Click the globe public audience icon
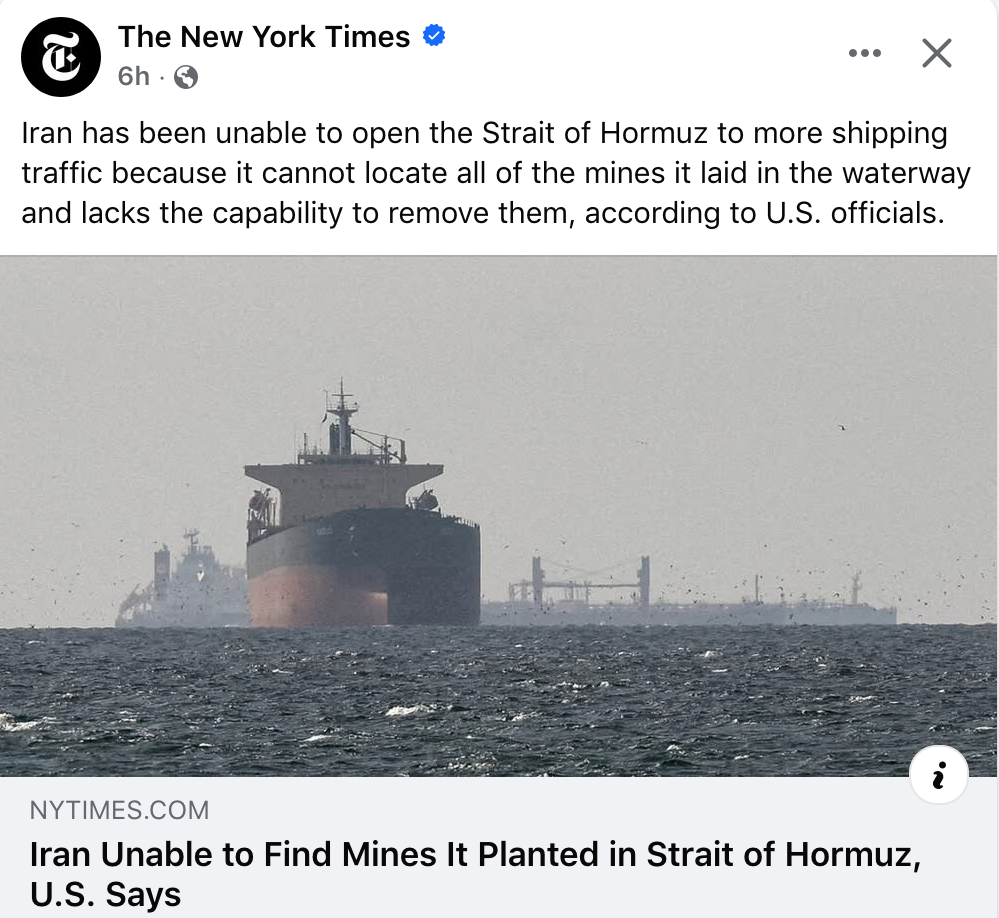Screen dimensions: 999x918 (x=186, y=77)
